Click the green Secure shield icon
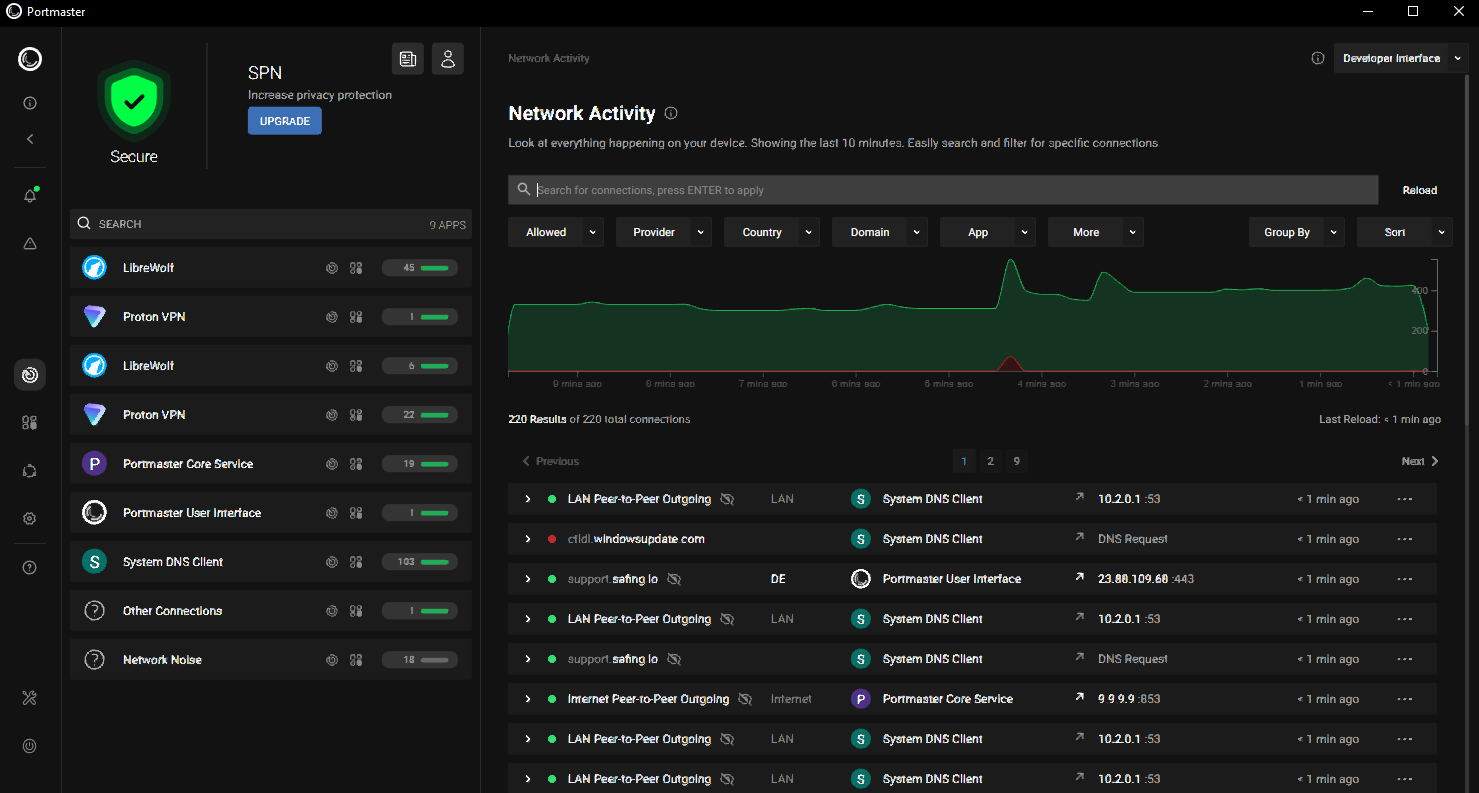This screenshot has width=1479, height=793. pyautogui.click(x=134, y=102)
